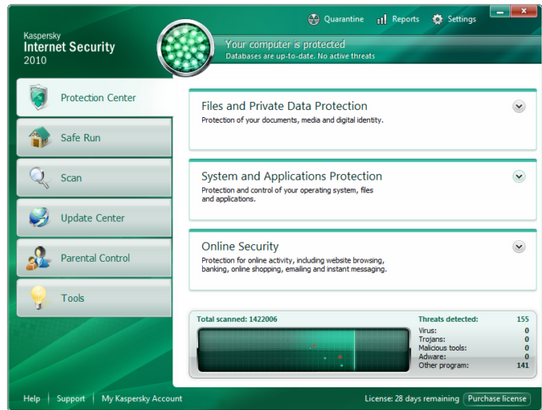
Task: Open the Safe Run tab label
Action: point(81,138)
